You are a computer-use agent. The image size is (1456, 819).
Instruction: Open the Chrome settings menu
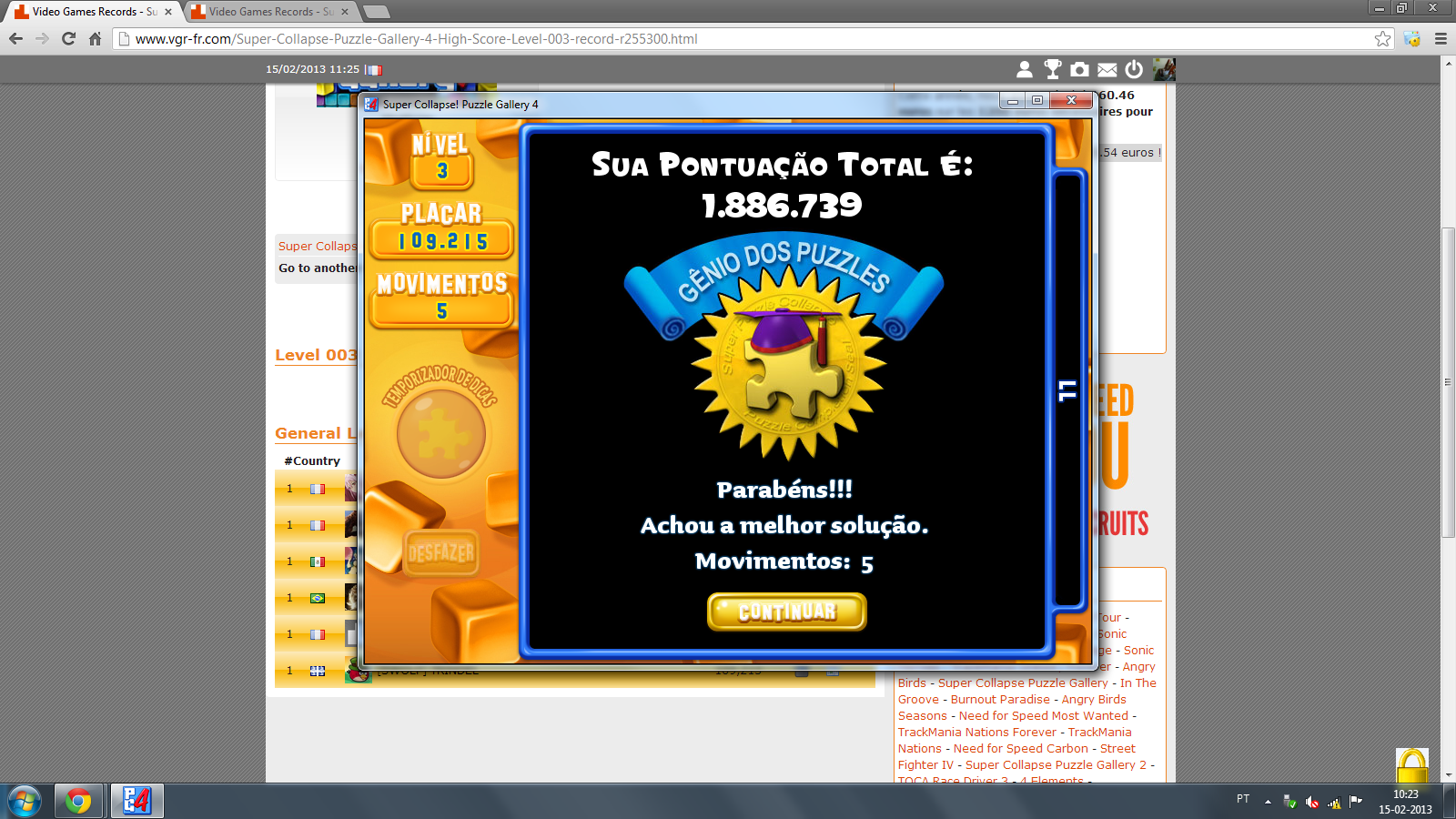1441,38
